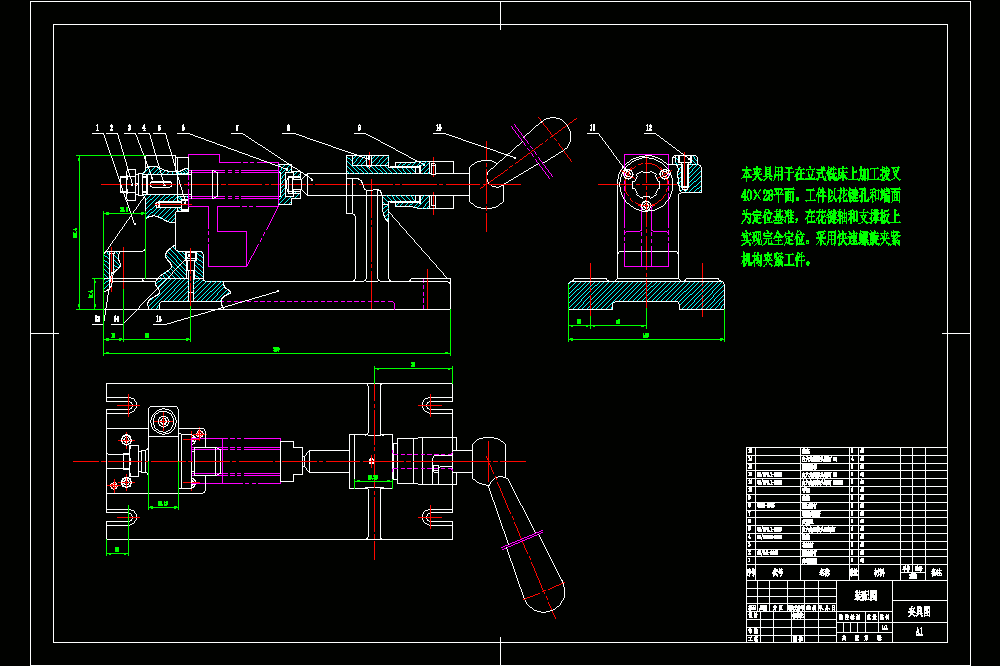Click the 备注 column header in parts list
Screen dimensions: 1000x666
coord(936,572)
